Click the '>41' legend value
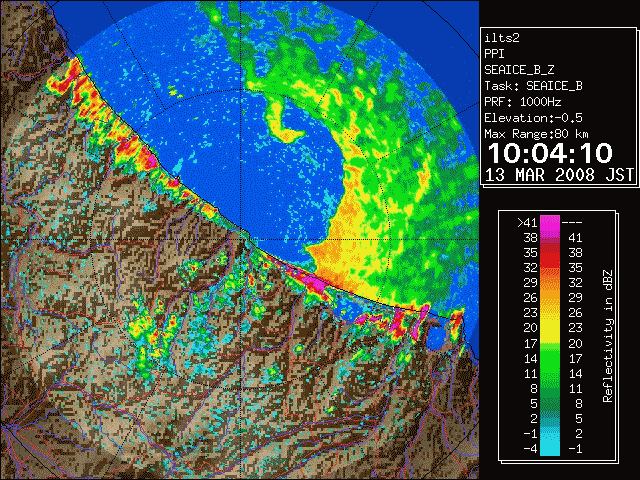 tap(527, 223)
